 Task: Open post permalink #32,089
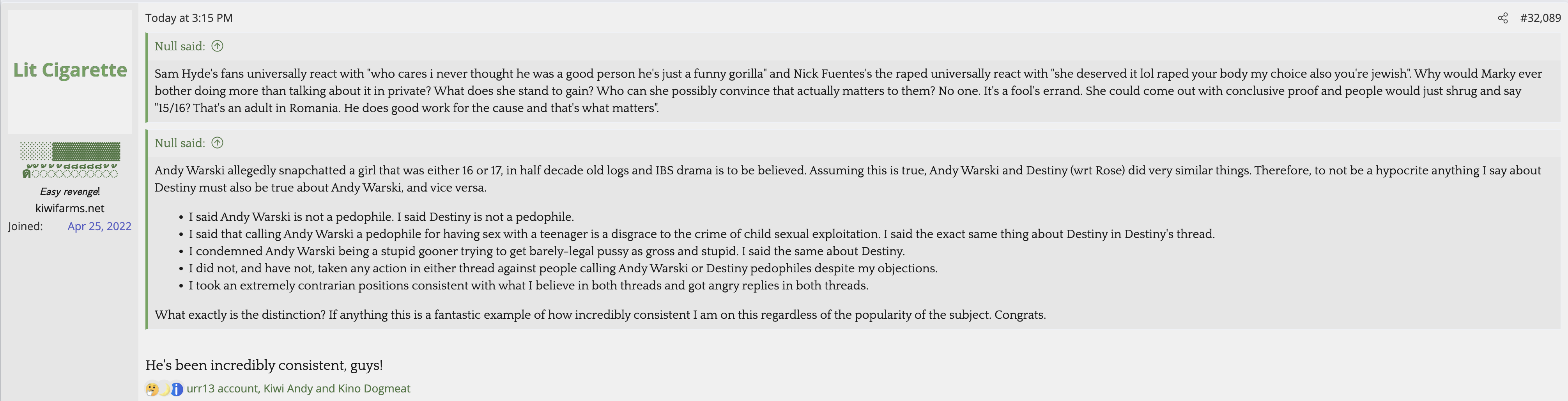1540,18
